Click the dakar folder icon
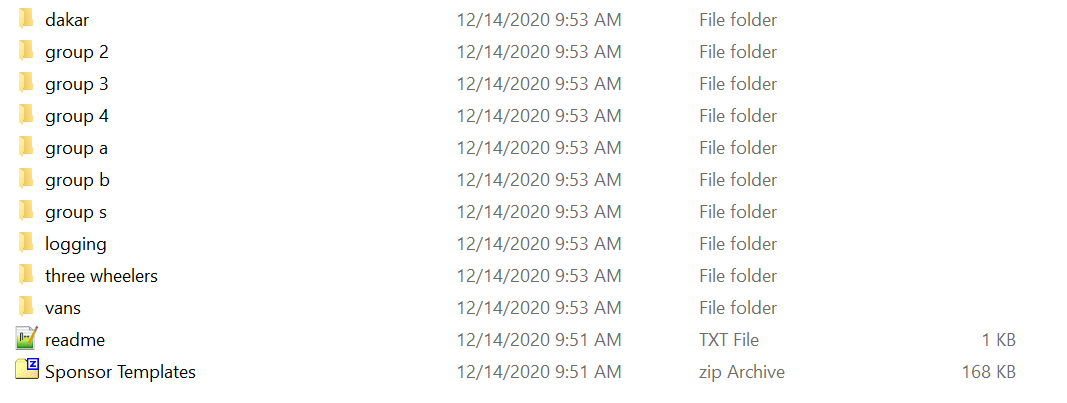The width and height of the screenshot is (1067, 403). pyautogui.click(x=27, y=20)
